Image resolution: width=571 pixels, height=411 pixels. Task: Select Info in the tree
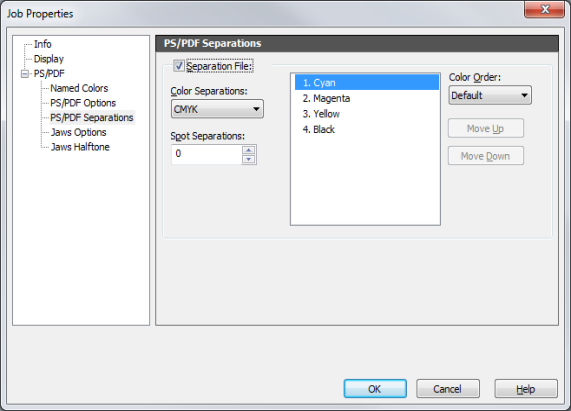[x=43, y=44]
